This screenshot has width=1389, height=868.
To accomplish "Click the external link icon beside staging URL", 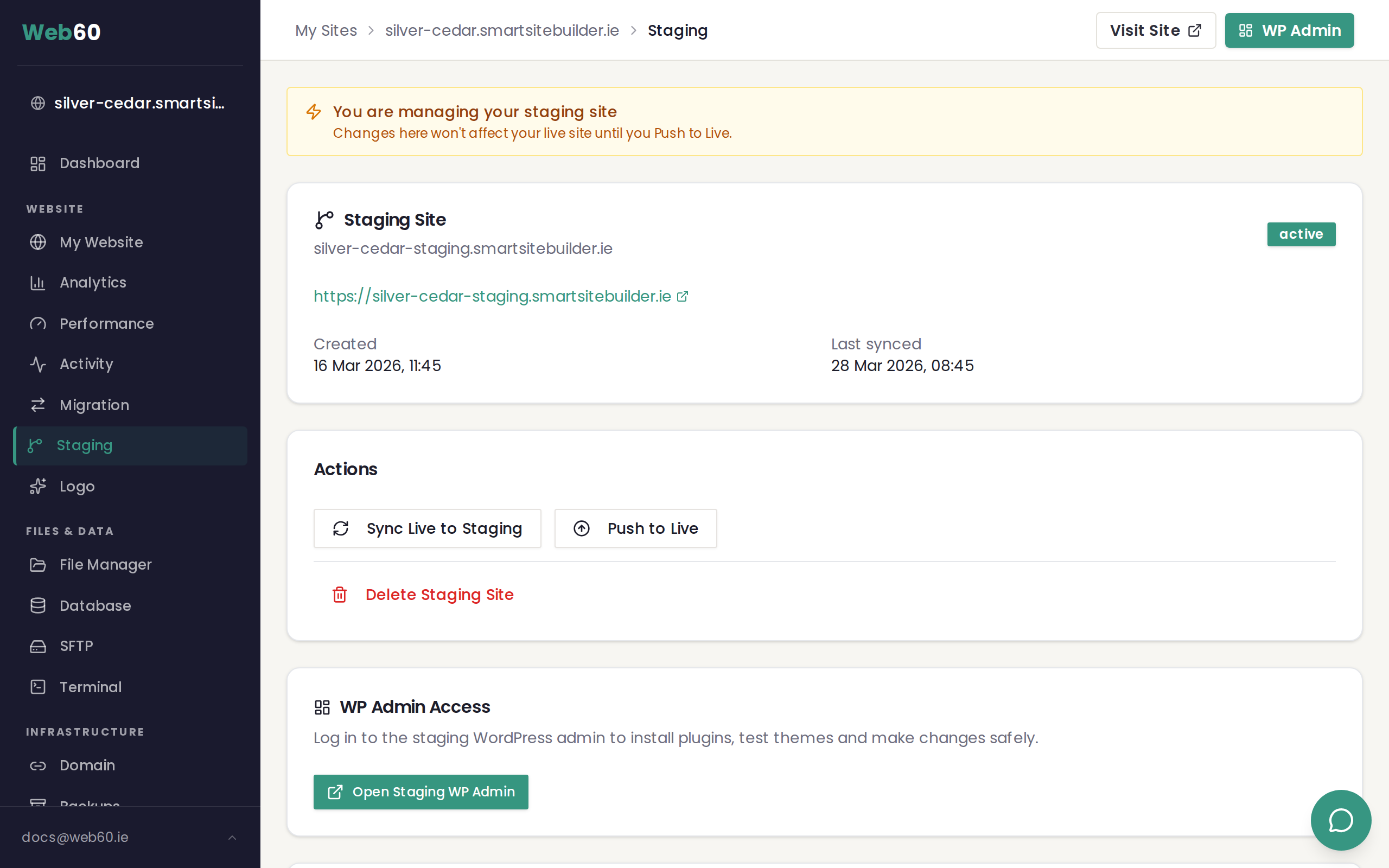I will click(683, 296).
